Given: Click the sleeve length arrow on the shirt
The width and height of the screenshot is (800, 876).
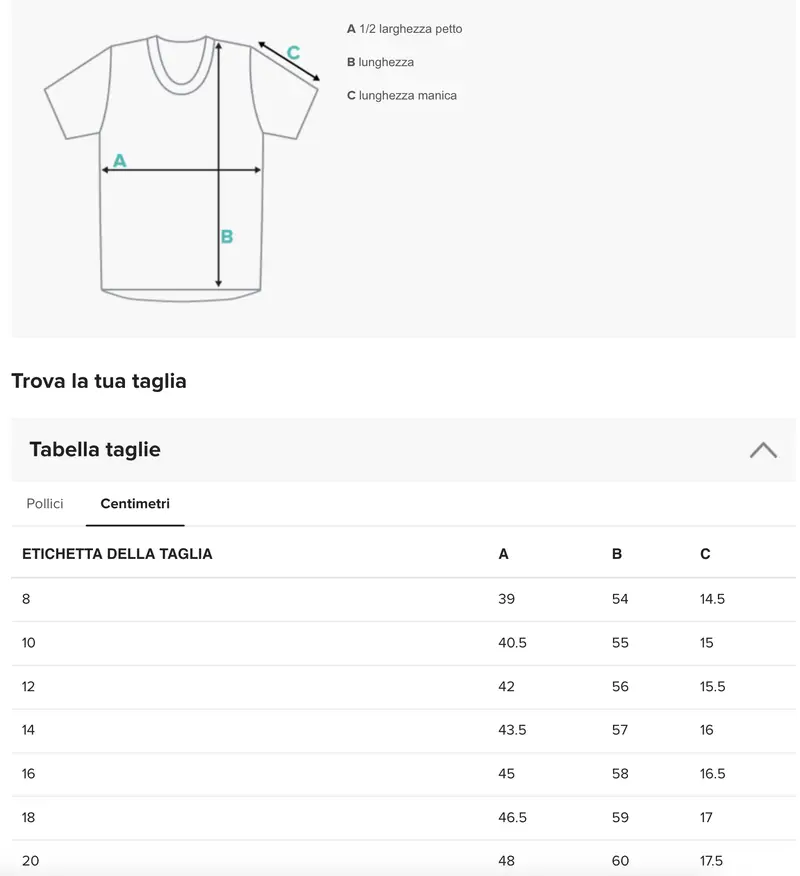Looking at the screenshot, I should [289, 62].
